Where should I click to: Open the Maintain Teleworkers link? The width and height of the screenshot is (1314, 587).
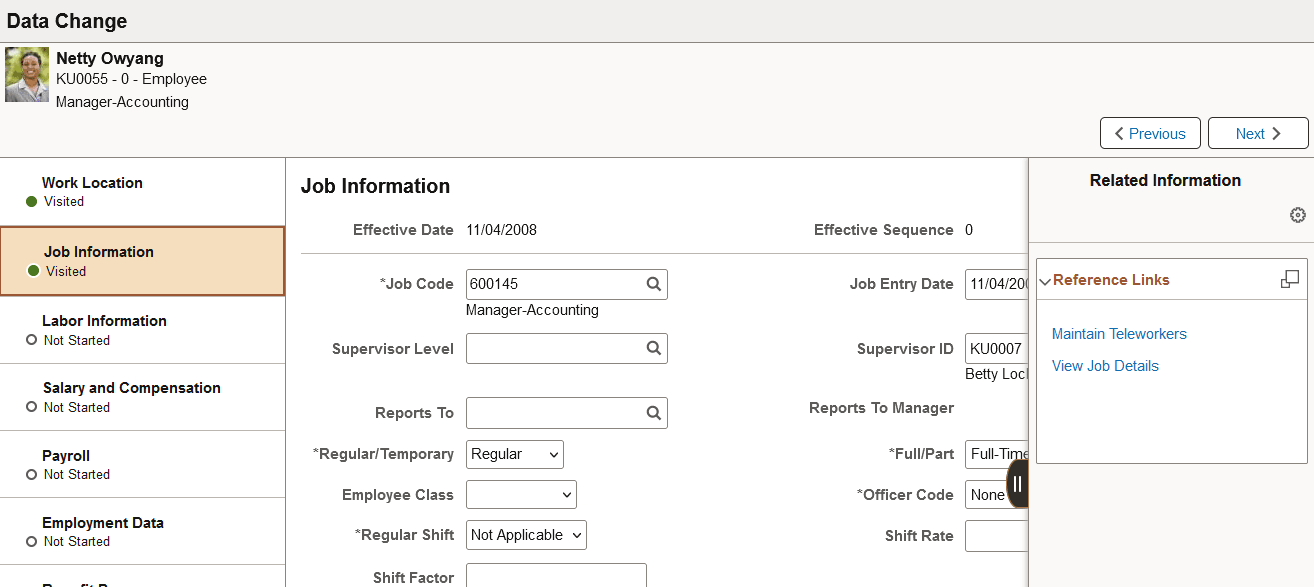coord(1118,334)
